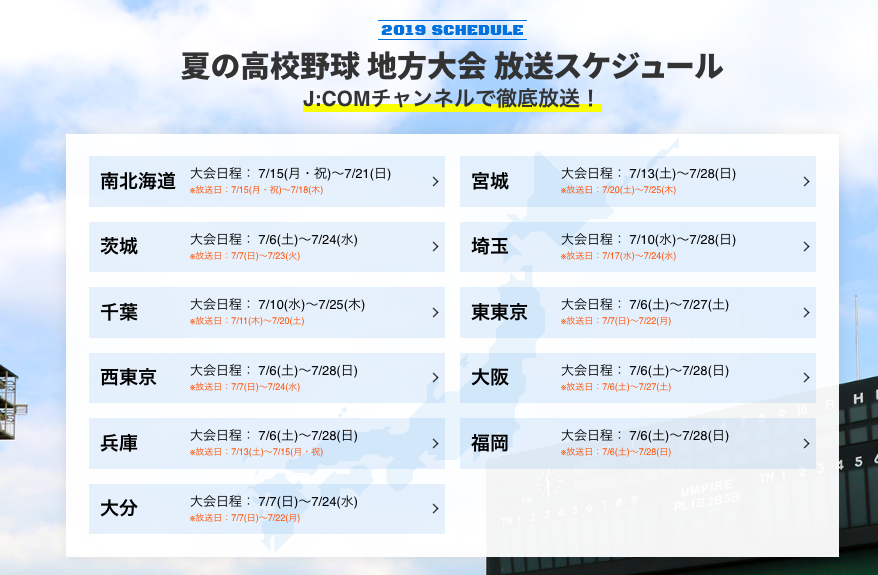Screen dimensions: 878x575
Task: Select the 西東京 region name
Action: (128, 377)
